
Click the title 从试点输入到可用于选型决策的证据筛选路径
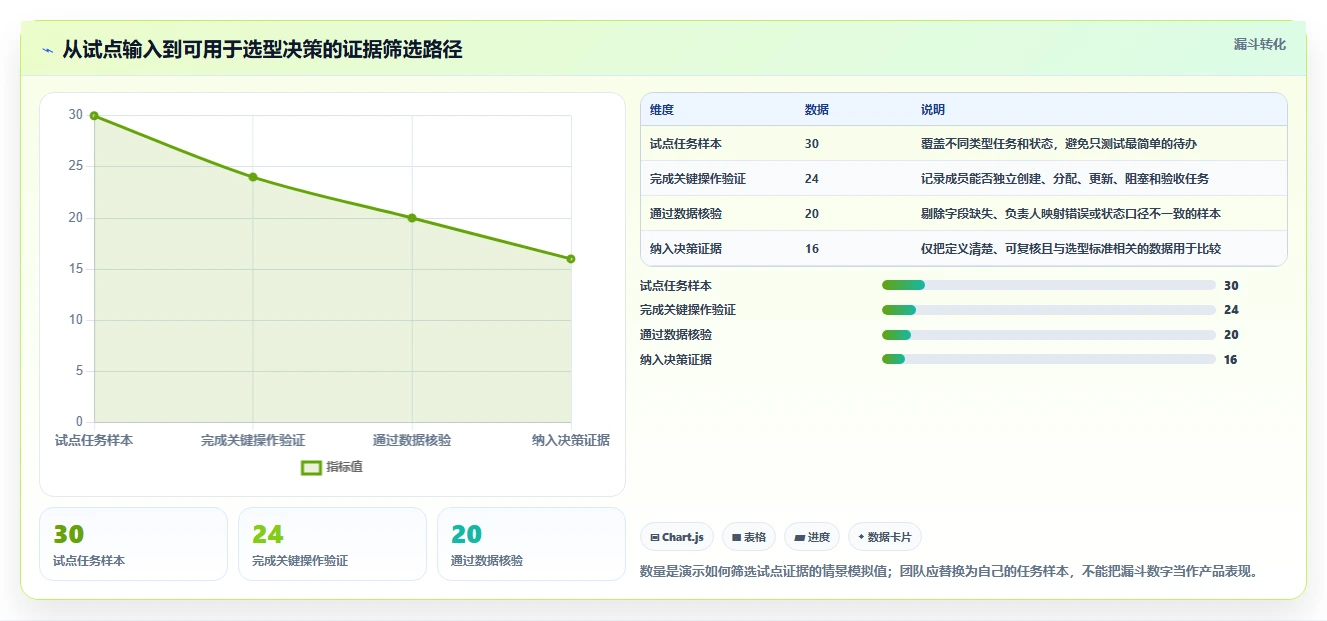[262, 50]
